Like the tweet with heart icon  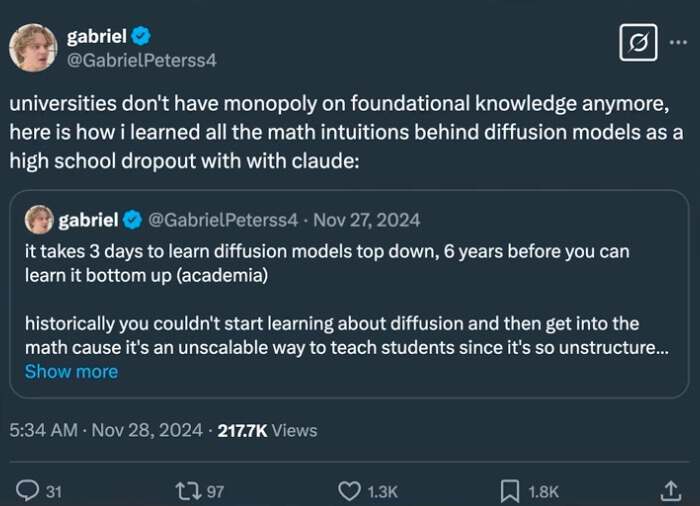click(x=348, y=491)
